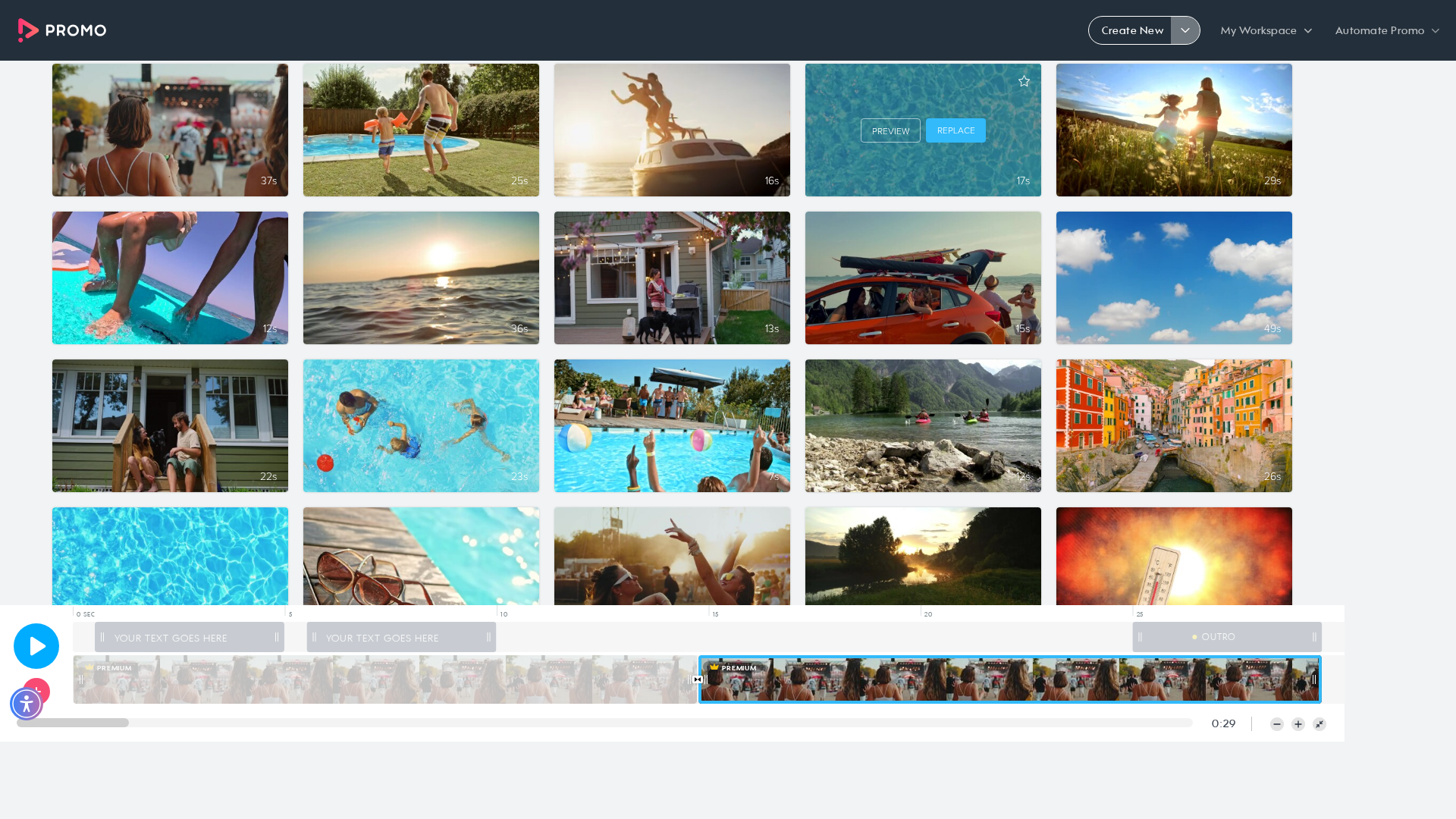
Task: Click the Promo logo
Action: 62,30
